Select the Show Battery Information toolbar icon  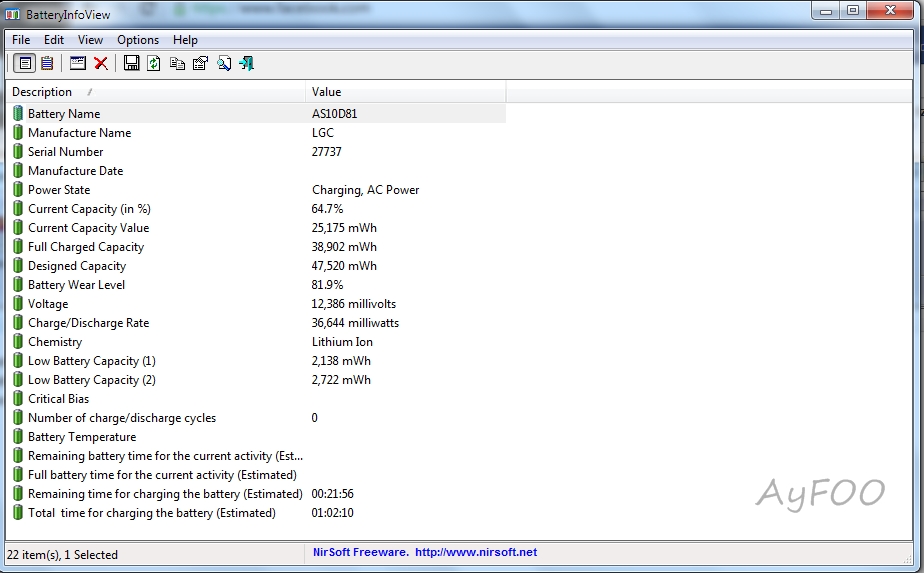(x=25, y=63)
